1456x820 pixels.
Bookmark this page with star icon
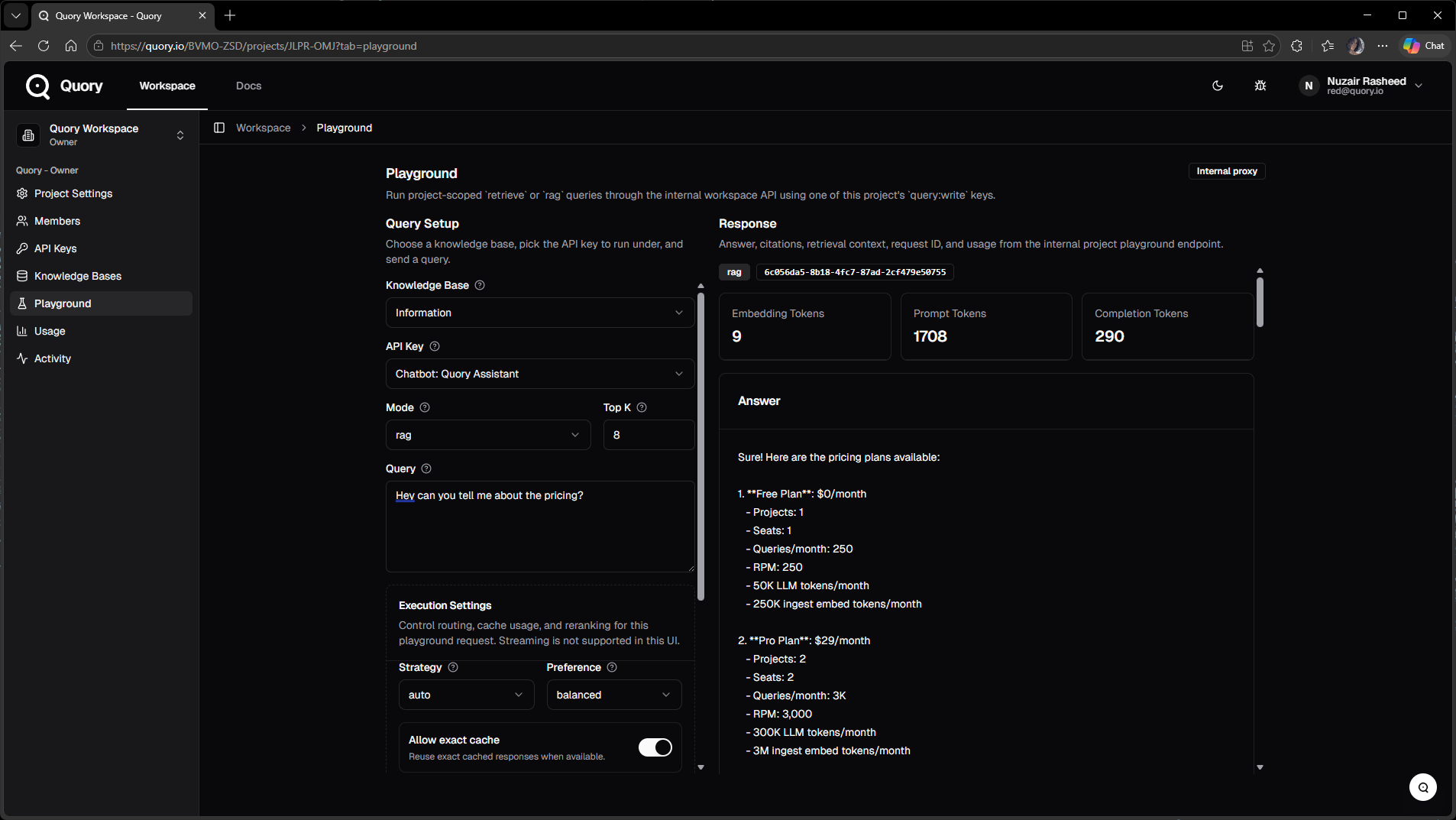[1269, 46]
